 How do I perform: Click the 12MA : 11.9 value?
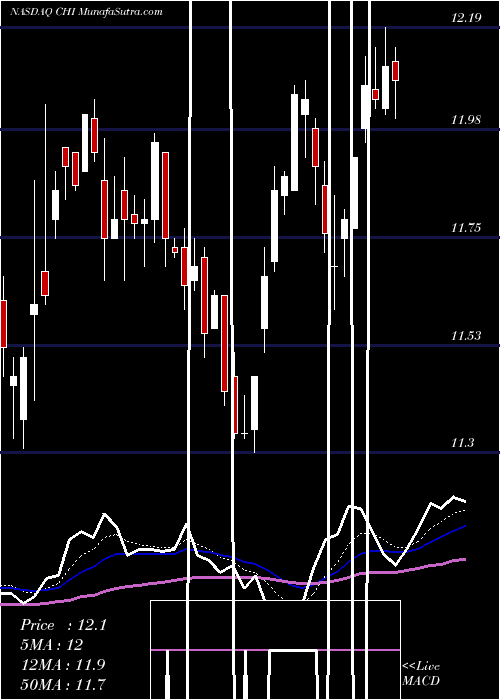tap(63, 664)
